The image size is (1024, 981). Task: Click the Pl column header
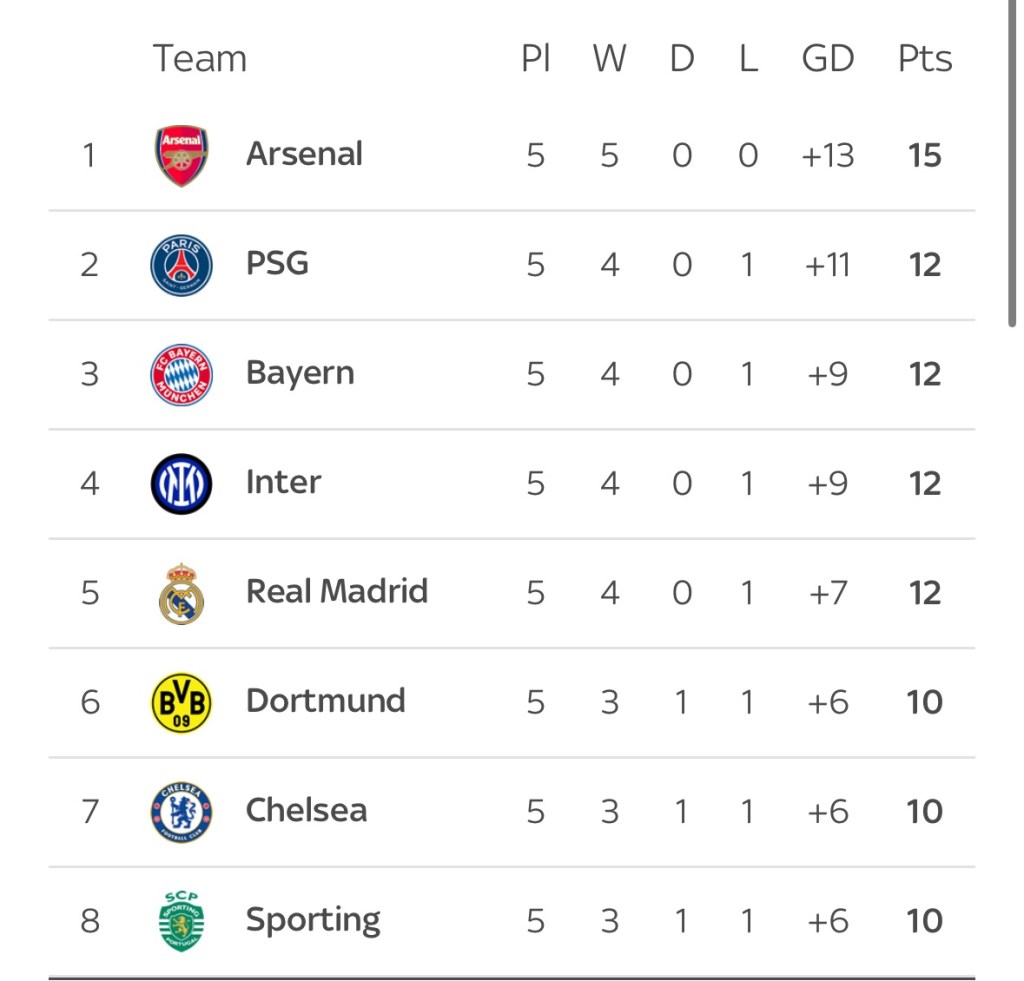536,59
